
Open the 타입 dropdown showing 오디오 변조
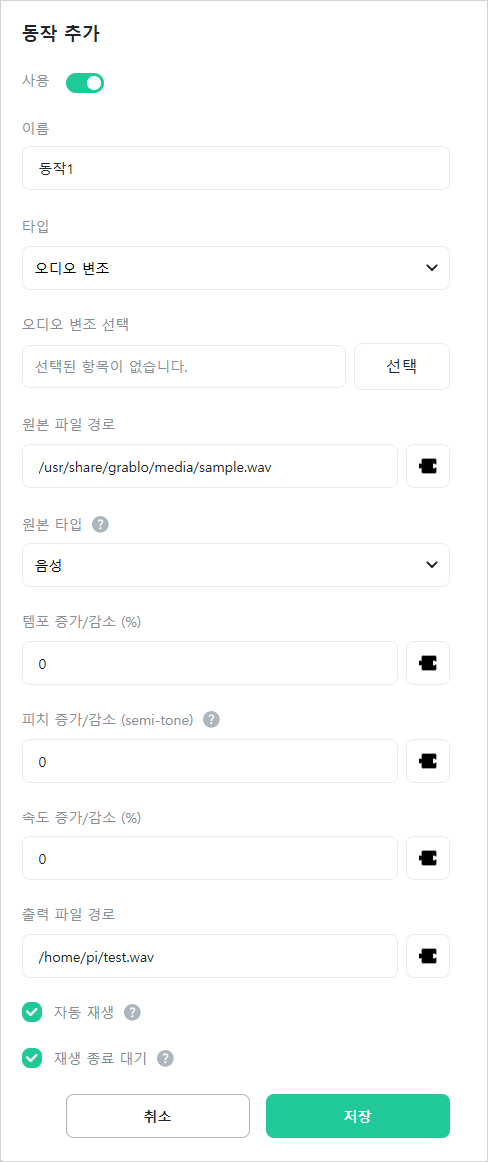pos(236,268)
